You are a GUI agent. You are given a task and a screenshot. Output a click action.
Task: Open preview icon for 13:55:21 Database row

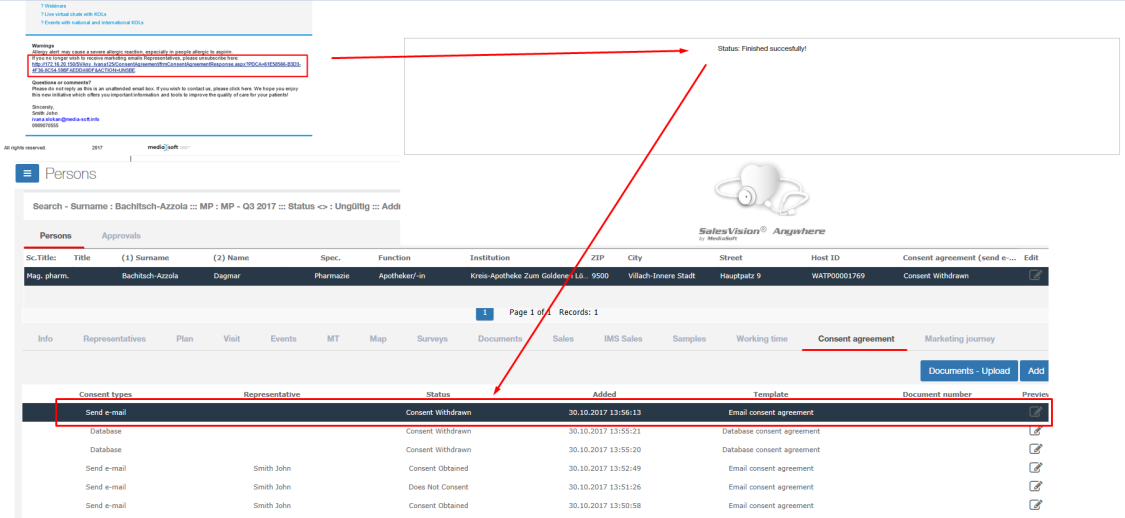click(1036, 431)
